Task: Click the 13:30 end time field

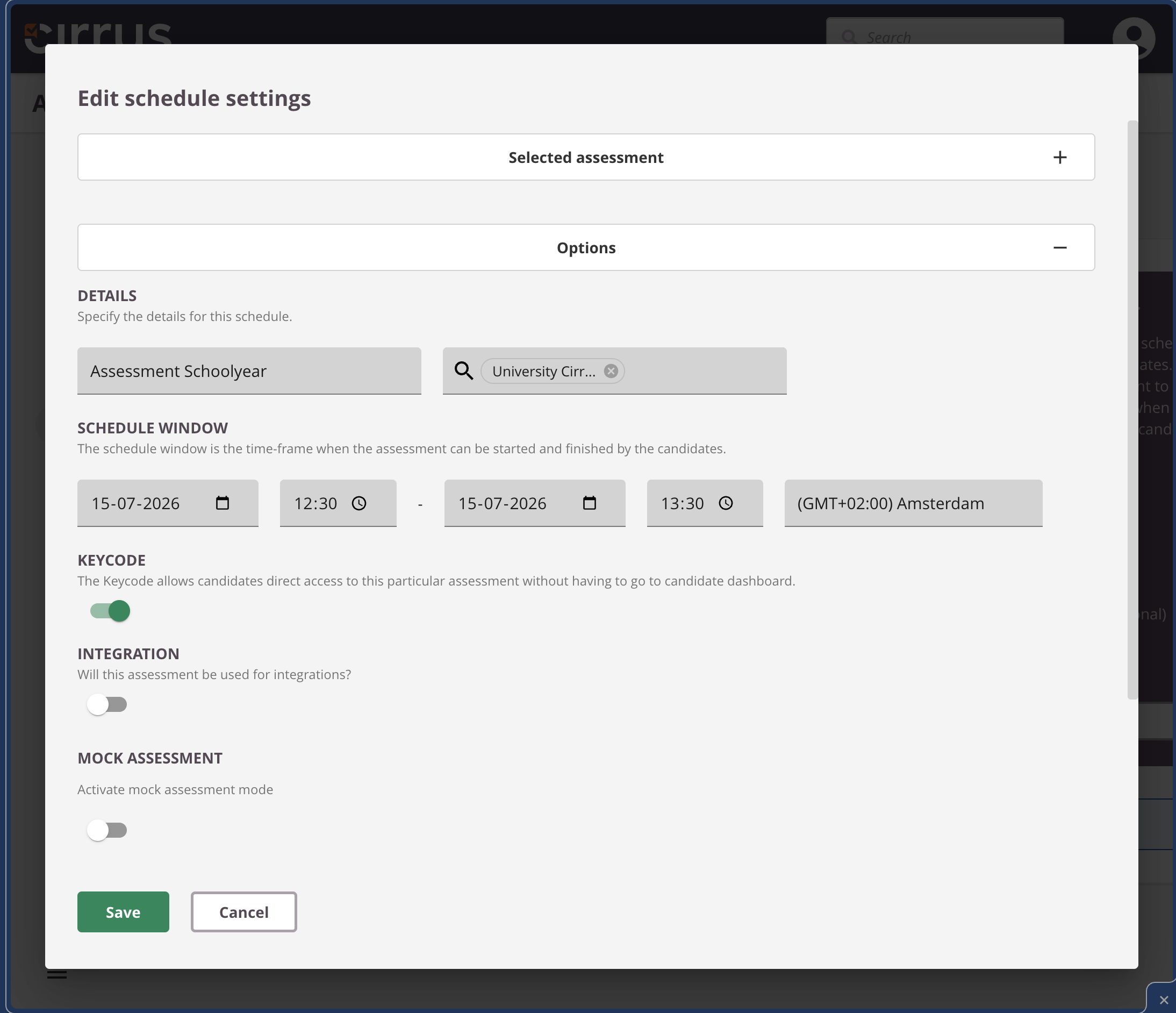Action: coord(705,503)
